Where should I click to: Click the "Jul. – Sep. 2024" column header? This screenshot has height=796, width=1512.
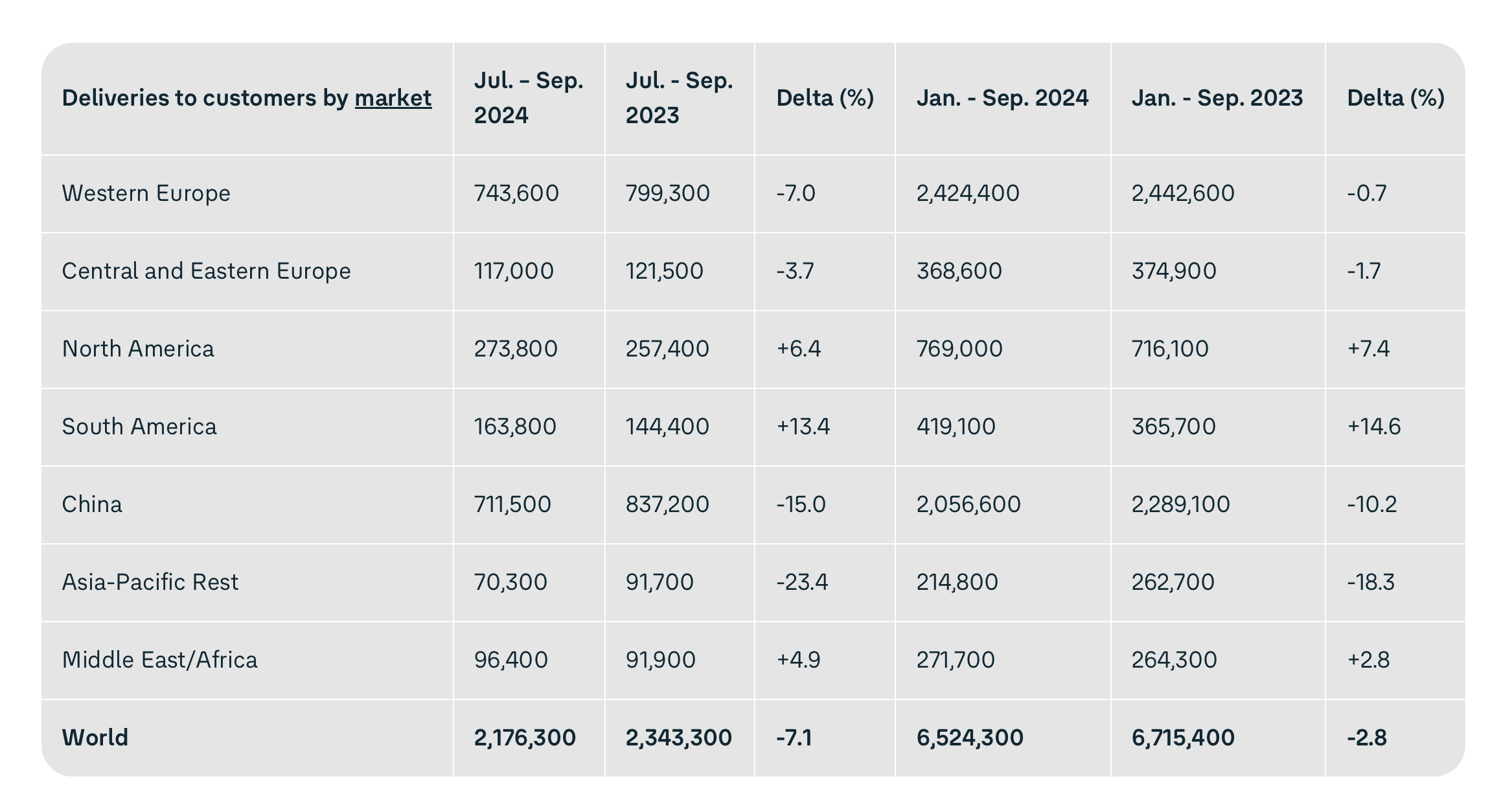point(528,98)
